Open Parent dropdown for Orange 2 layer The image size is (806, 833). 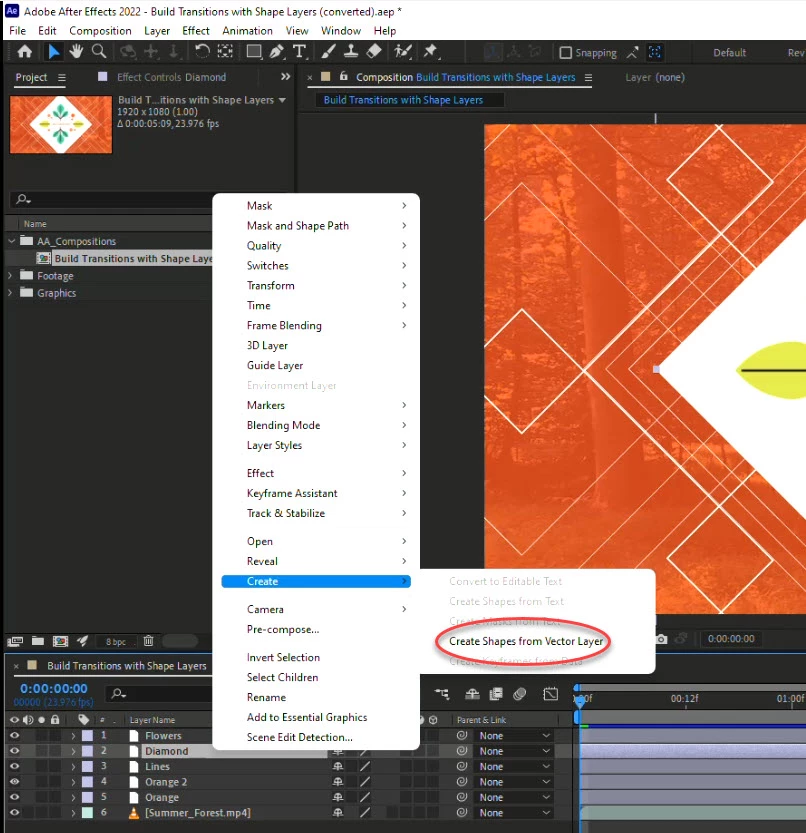coord(514,782)
